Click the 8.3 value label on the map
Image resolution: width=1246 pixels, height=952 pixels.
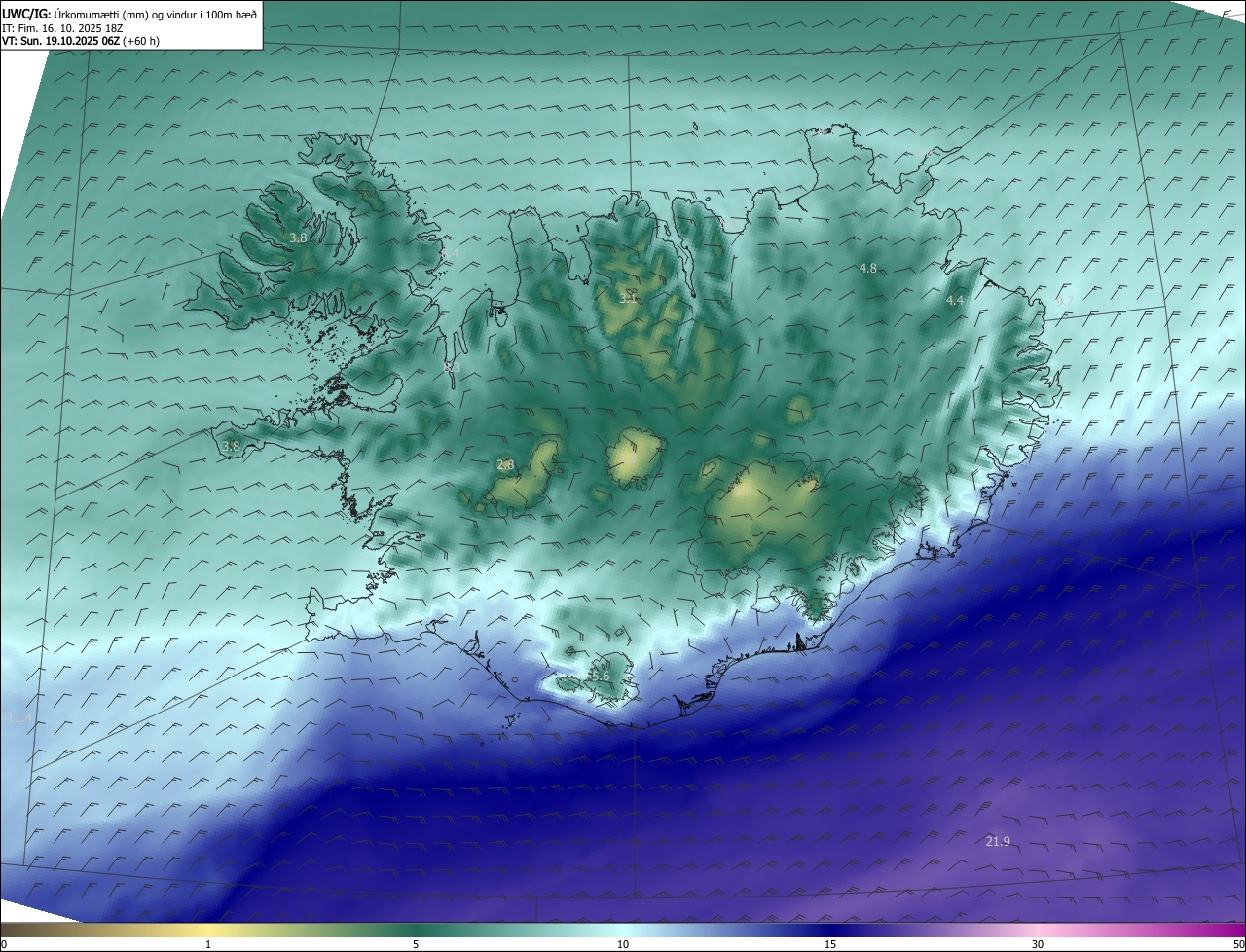[x=451, y=367]
